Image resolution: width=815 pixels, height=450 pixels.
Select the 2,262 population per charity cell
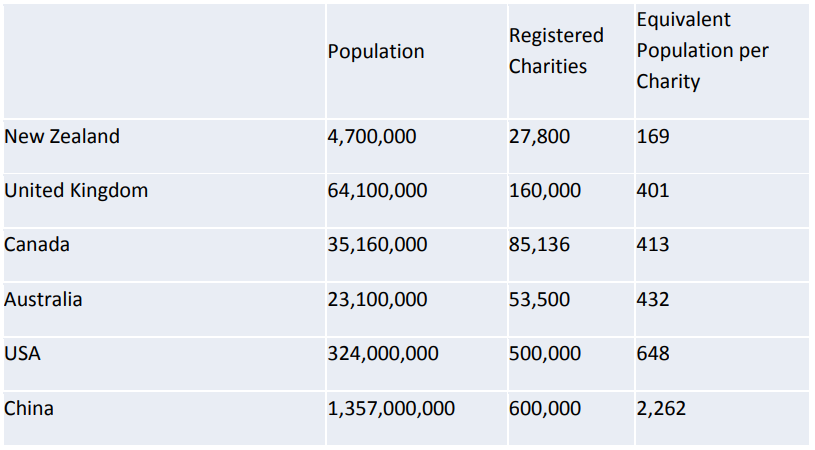coord(661,408)
